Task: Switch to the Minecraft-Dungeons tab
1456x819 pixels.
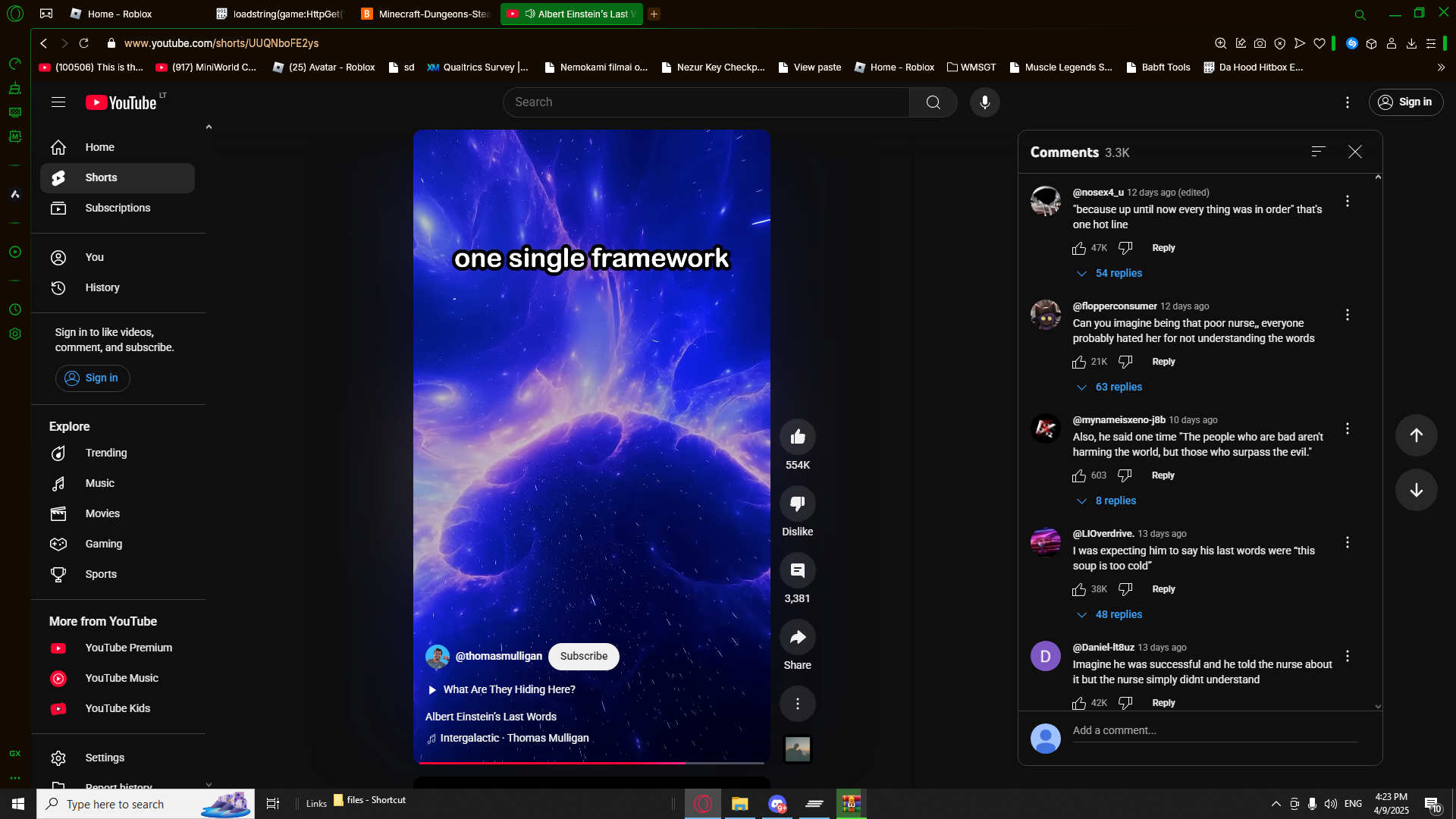Action: pyautogui.click(x=426, y=14)
